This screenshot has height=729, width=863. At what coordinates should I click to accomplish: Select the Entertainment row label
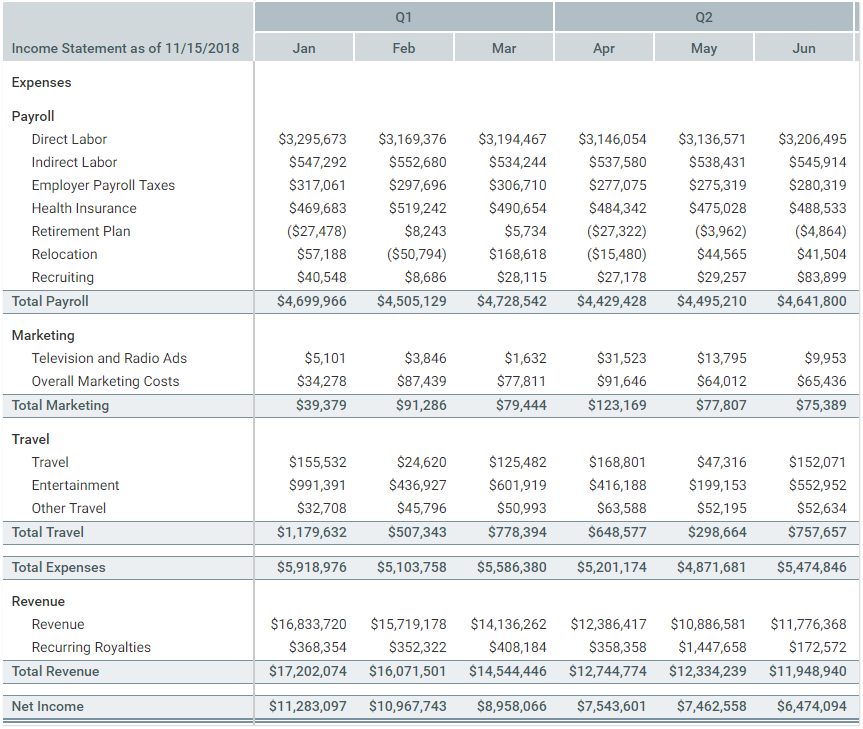coord(75,485)
